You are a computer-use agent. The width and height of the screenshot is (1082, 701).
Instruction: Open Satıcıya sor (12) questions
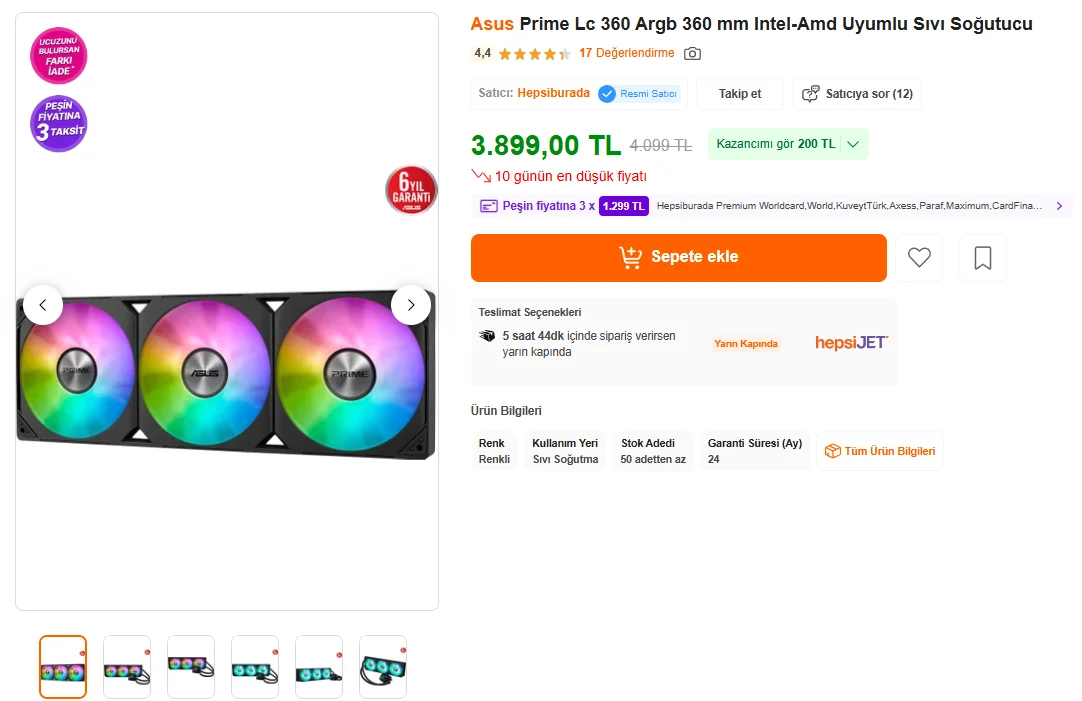(x=858, y=94)
